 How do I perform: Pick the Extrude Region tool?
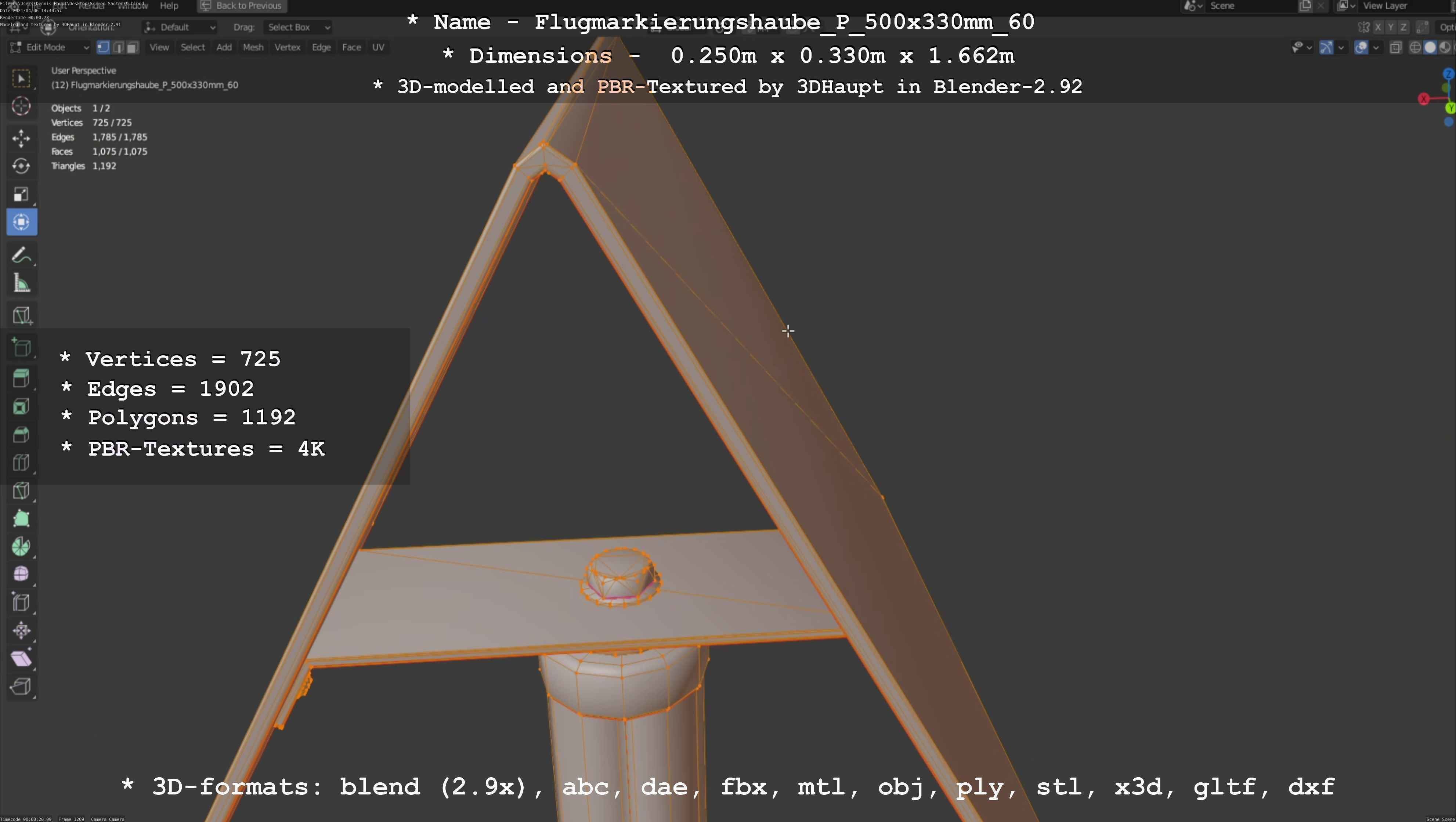[x=21, y=379]
